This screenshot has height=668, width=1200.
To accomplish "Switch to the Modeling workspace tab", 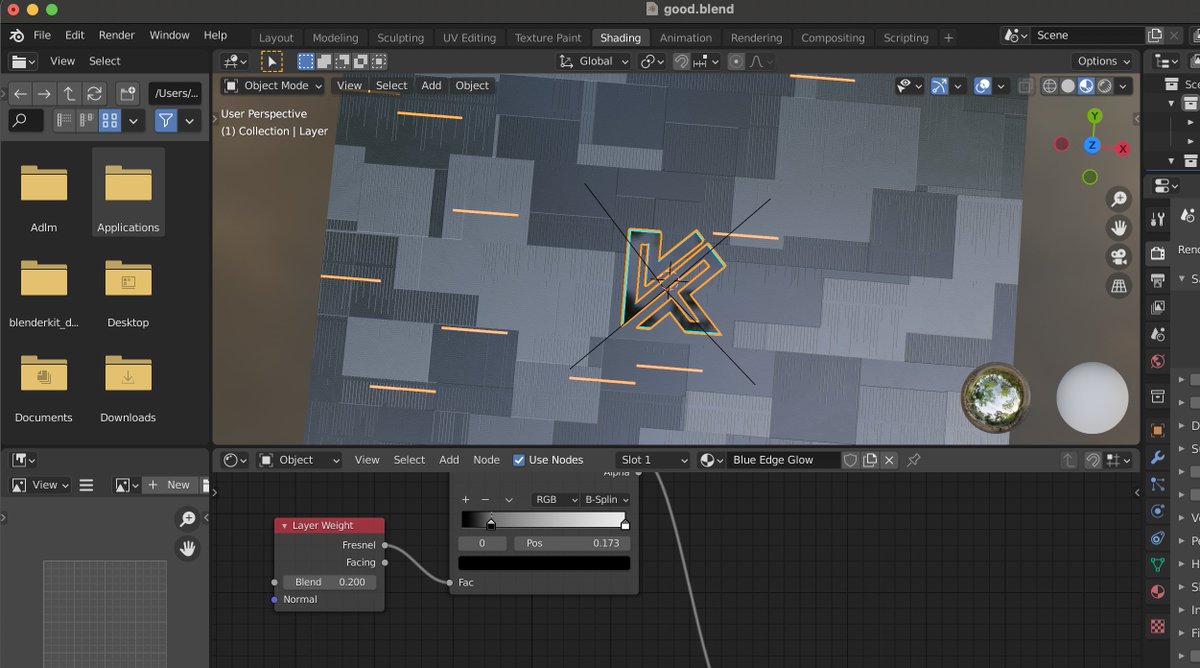I will pyautogui.click(x=335, y=38).
